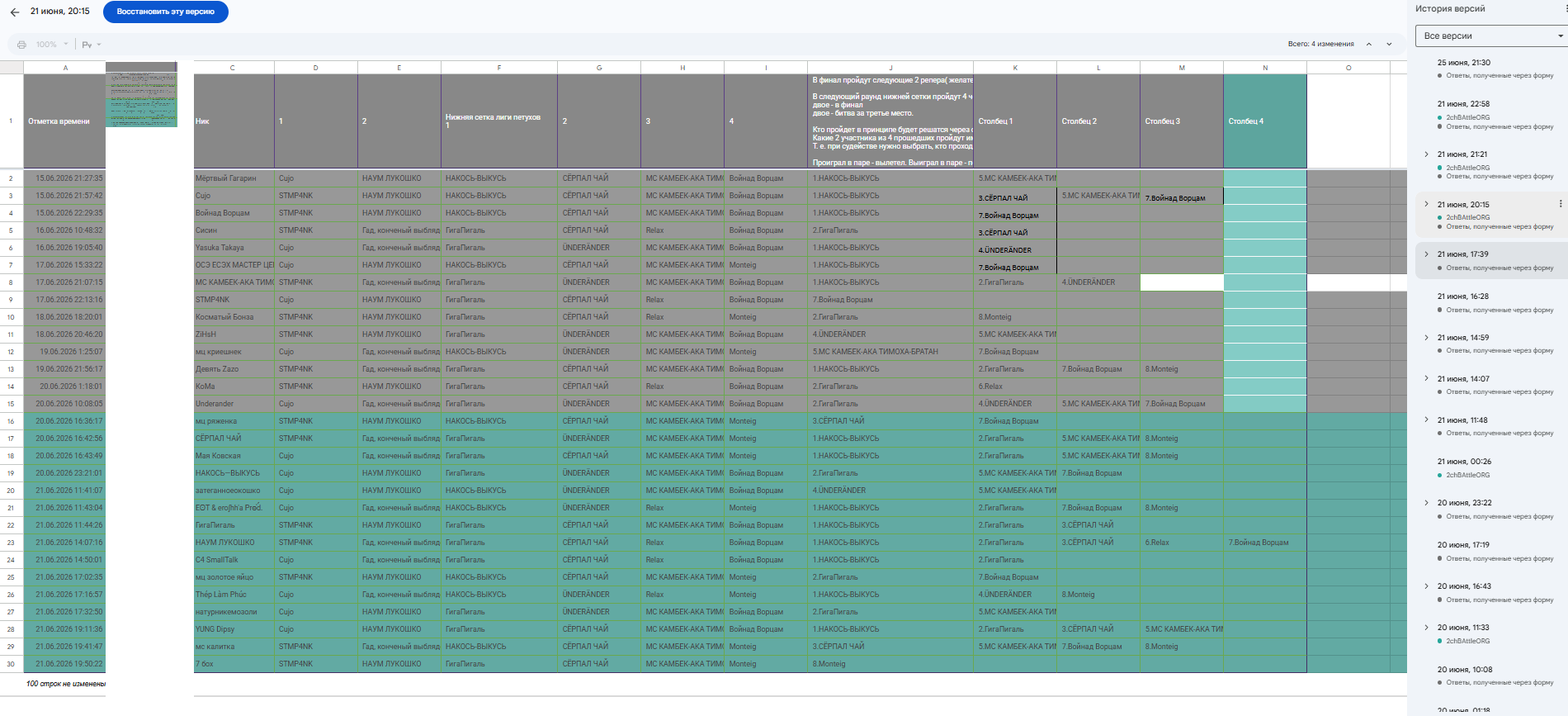
Task: Click the Столбец 4 header cell
Action: pyautogui.click(x=1265, y=121)
